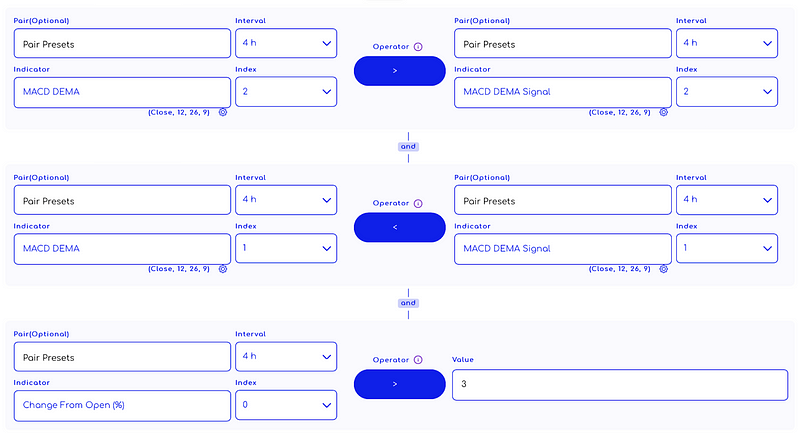Toggle the second 'and' connector between conditions
Viewport: 800px width, 435px height.
pyautogui.click(x=408, y=302)
